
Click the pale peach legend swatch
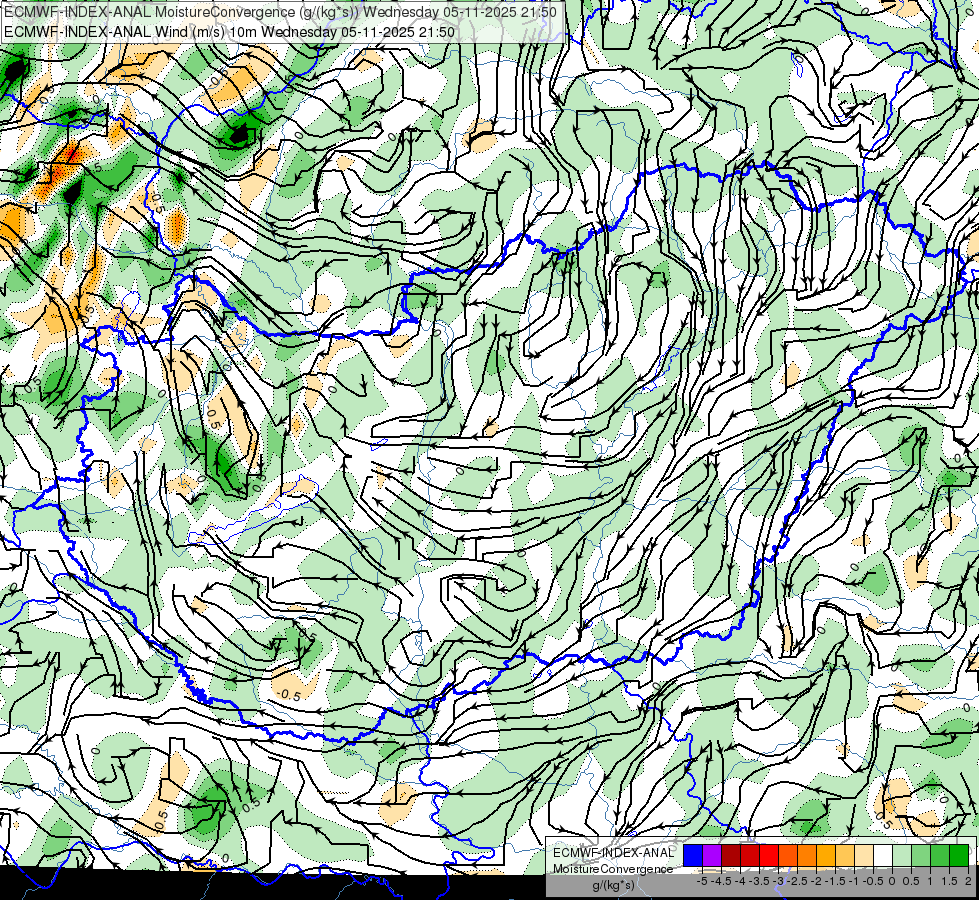click(864, 855)
